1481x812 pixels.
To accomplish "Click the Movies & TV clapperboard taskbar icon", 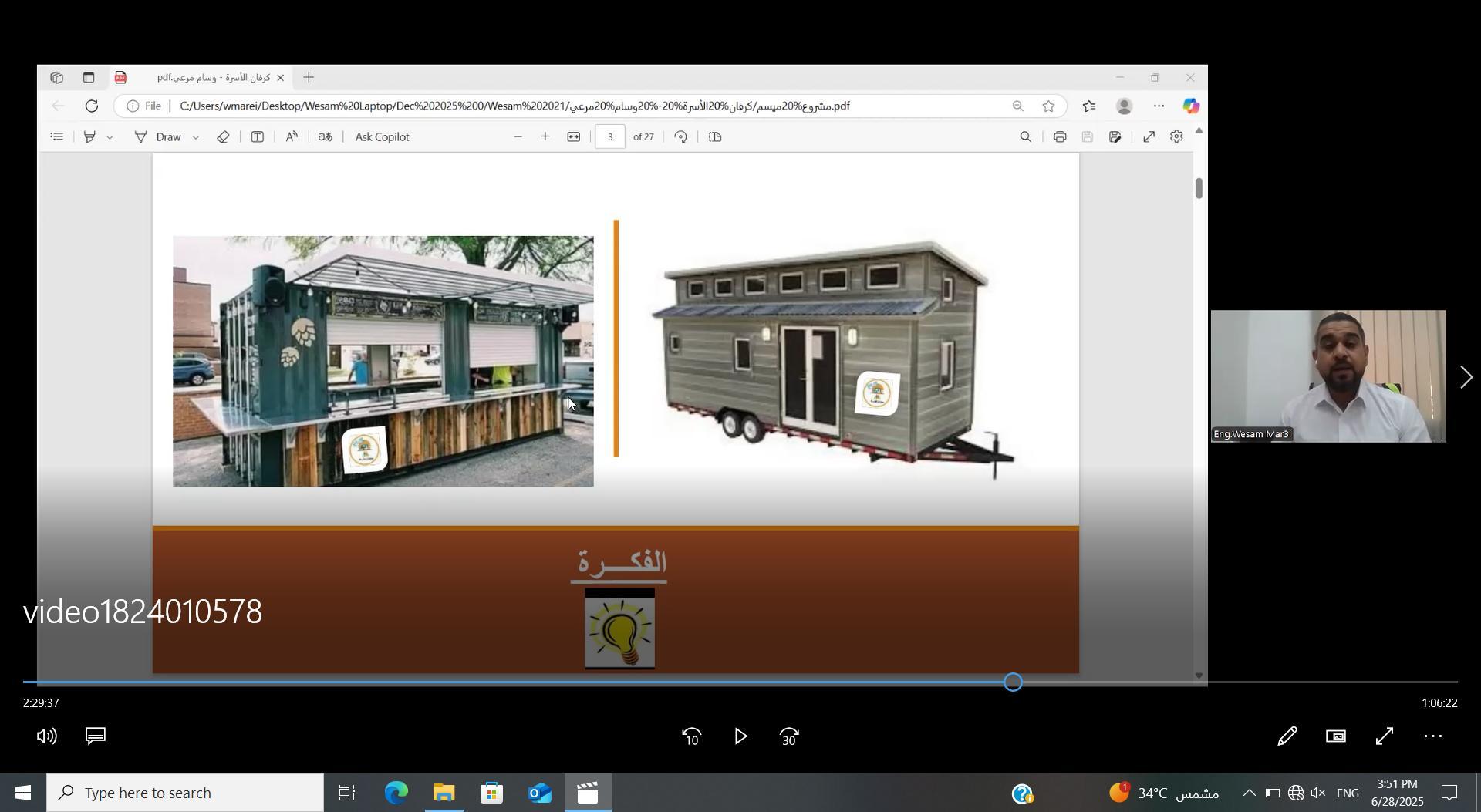I will coord(588,793).
